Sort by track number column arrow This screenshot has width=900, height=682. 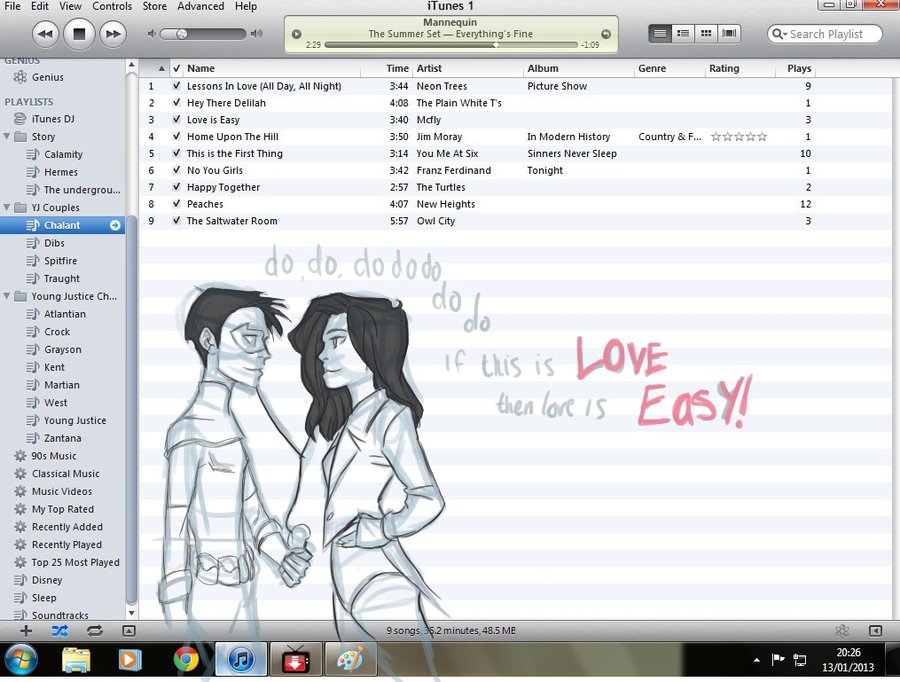click(x=162, y=68)
